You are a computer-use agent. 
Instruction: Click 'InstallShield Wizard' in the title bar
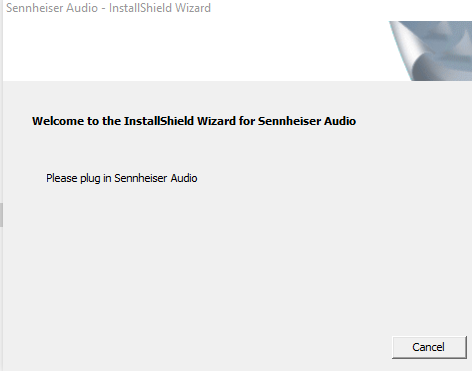click(x=160, y=8)
